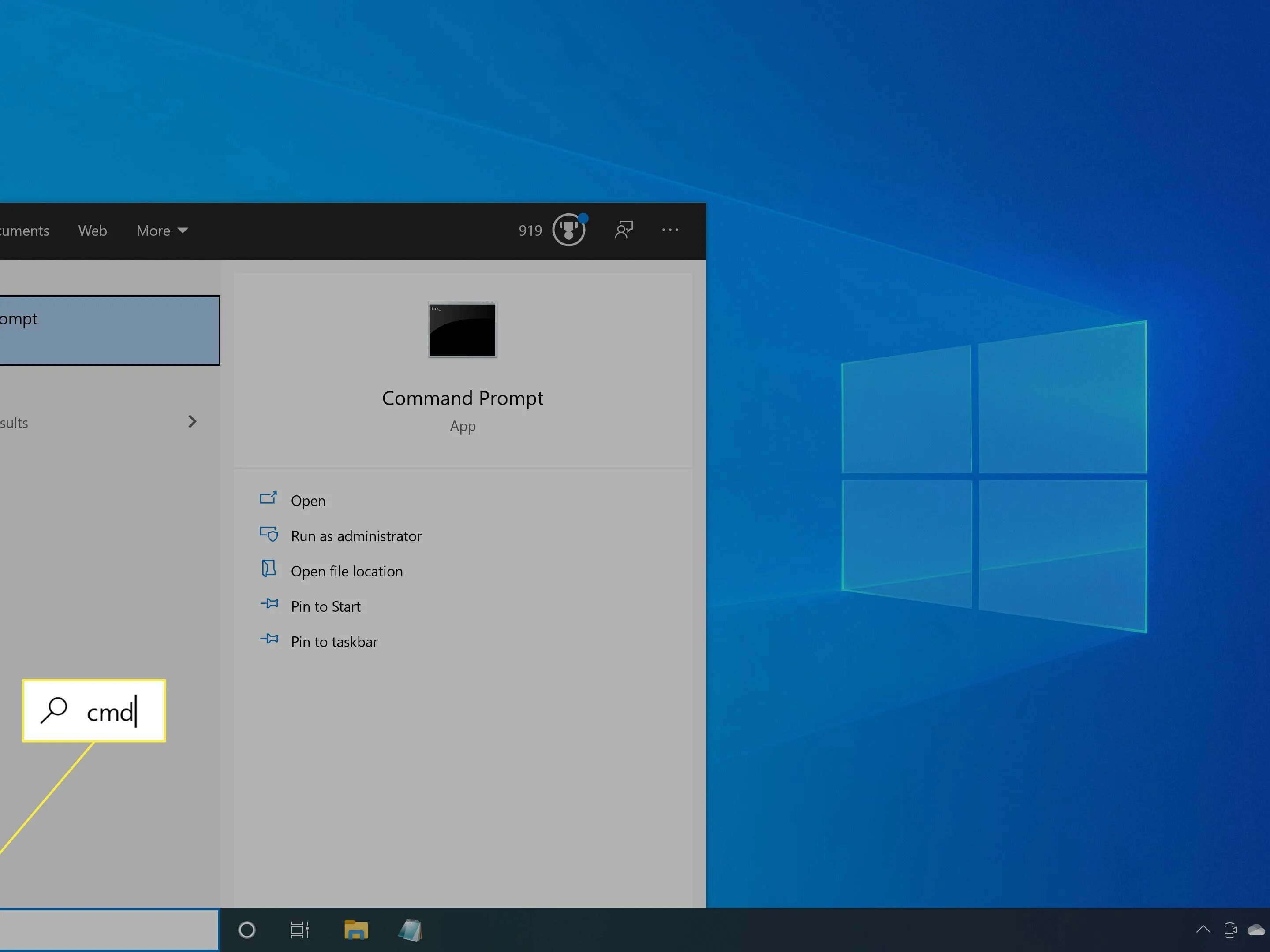Open the search feedback icon

[624, 230]
